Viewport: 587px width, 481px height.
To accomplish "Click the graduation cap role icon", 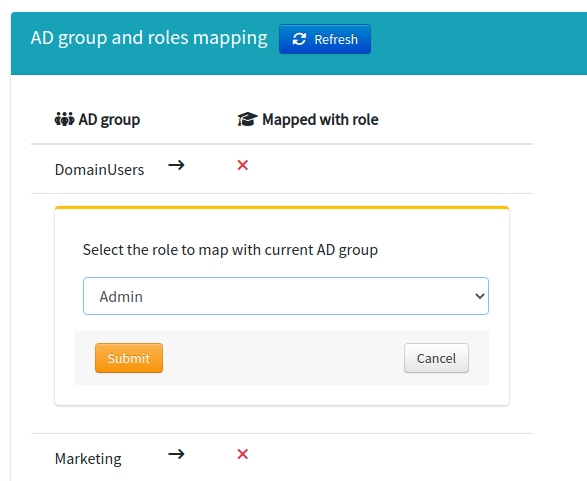I will (x=247, y=119).
